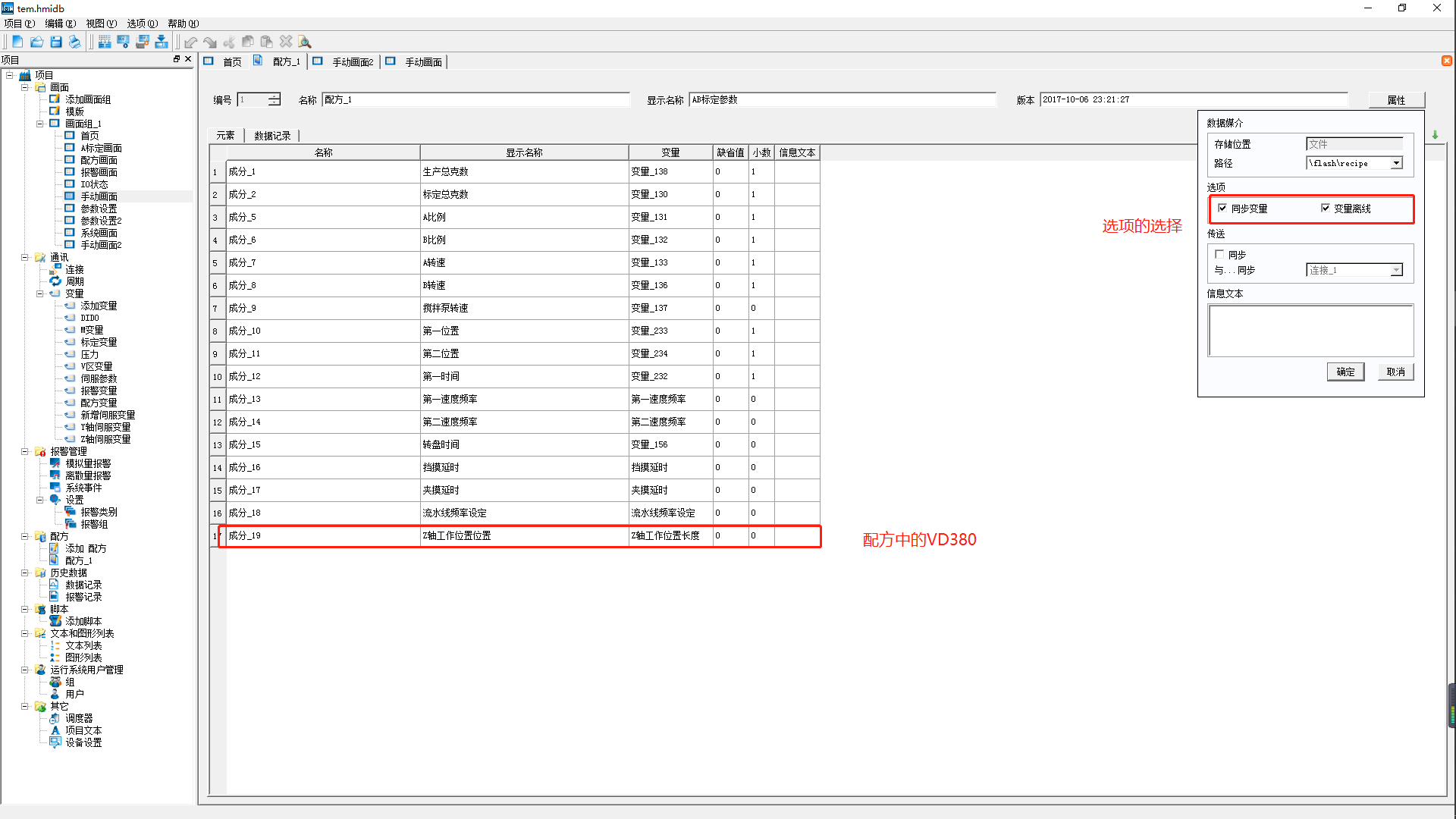Click the Open project folder icon
The width and height of the screenshot is (1456, 819).
click(36, 42)
